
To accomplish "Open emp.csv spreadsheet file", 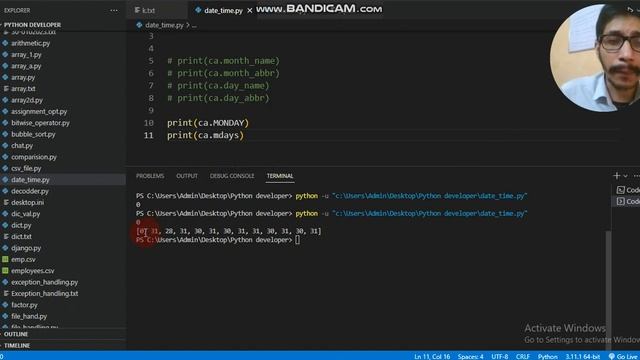I will tap(23, 260).
